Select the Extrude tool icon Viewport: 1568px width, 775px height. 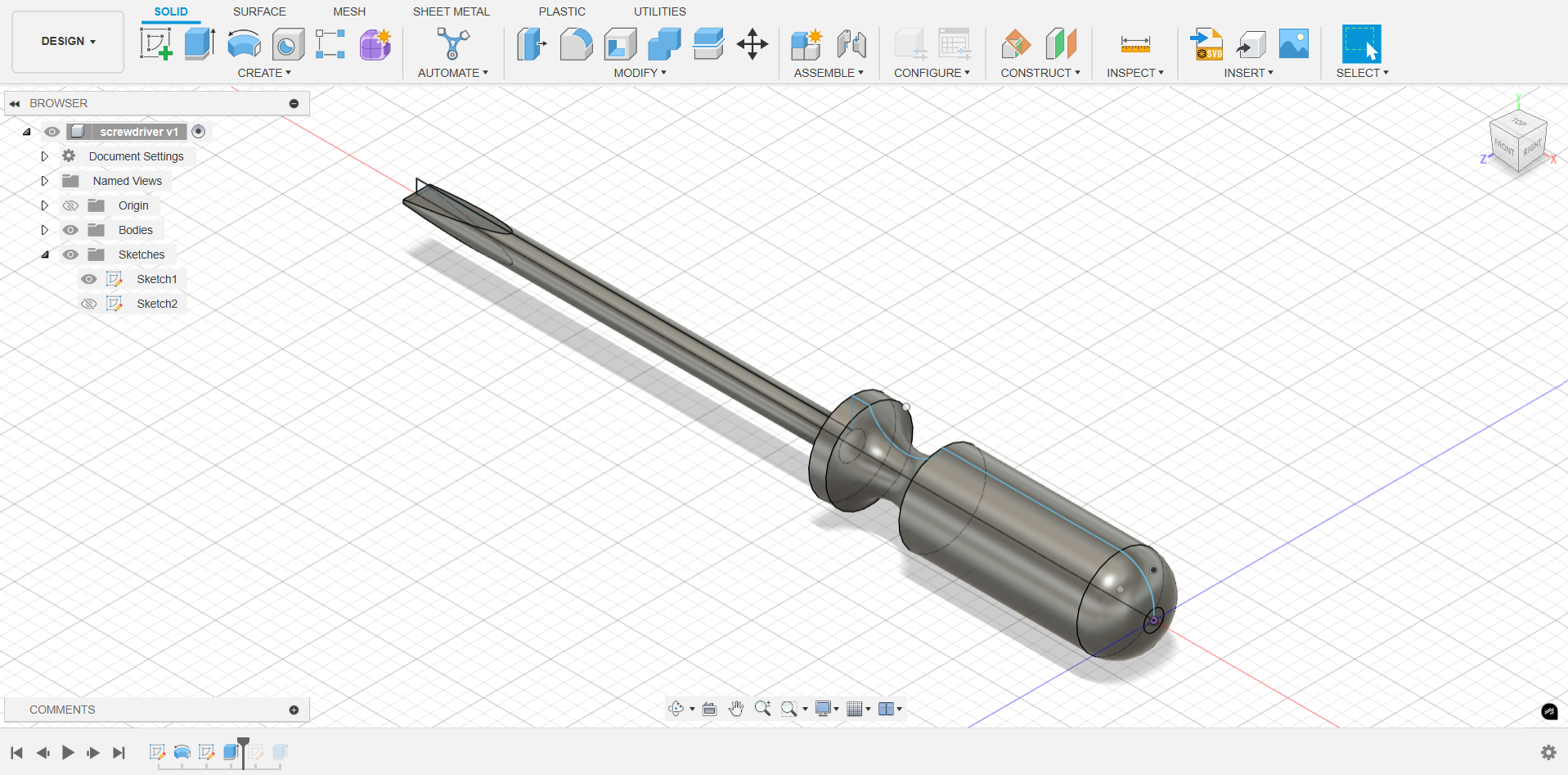[200, 44]
